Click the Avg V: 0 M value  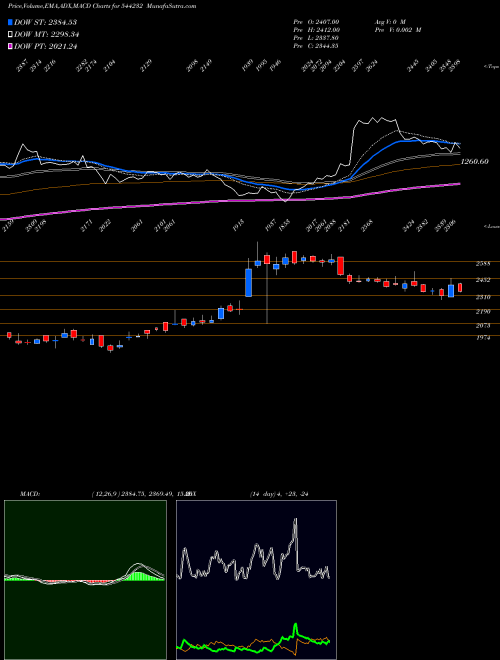click(390, 22)
